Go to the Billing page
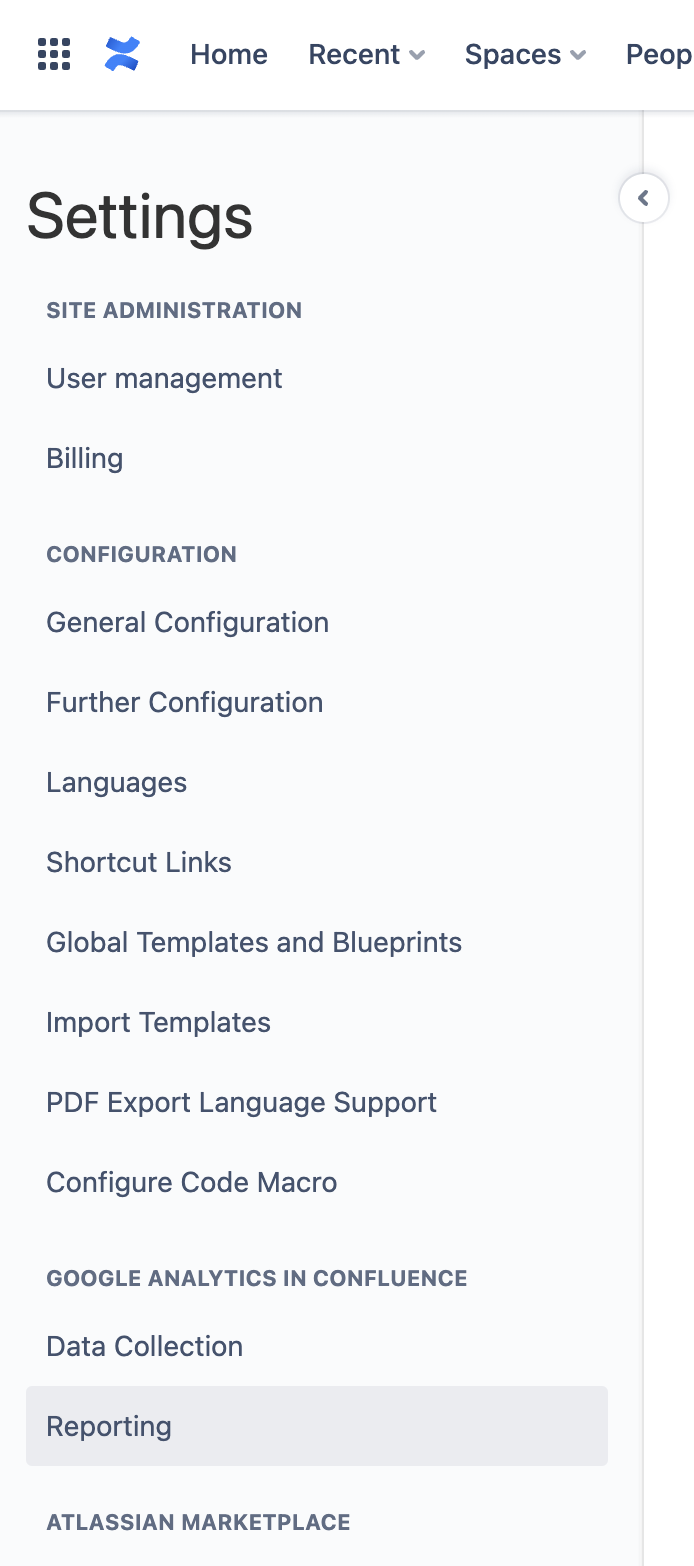Viewport: 694px width, 1566px height. [85, 458]
